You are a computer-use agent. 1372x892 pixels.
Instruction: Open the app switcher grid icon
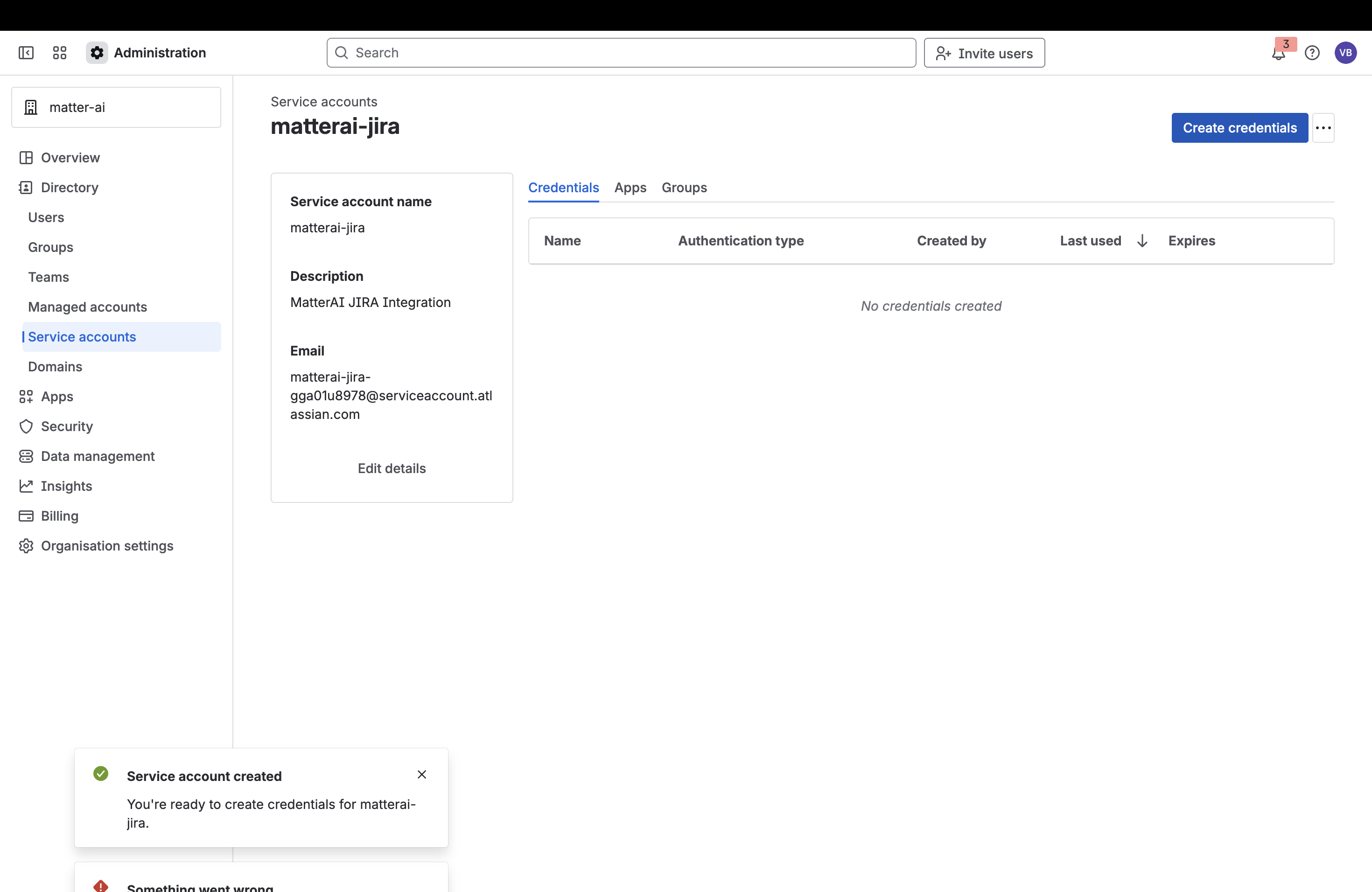pyautogui.click(x=59, y=53)
